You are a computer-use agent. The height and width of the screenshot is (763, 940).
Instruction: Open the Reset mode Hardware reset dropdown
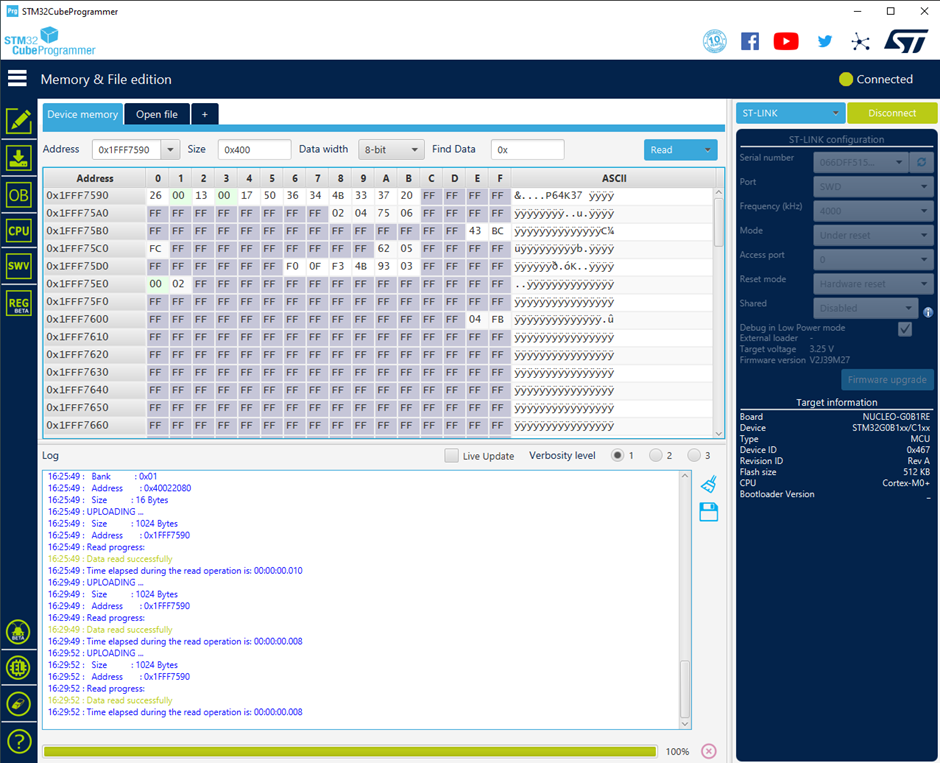click(873, 284)
